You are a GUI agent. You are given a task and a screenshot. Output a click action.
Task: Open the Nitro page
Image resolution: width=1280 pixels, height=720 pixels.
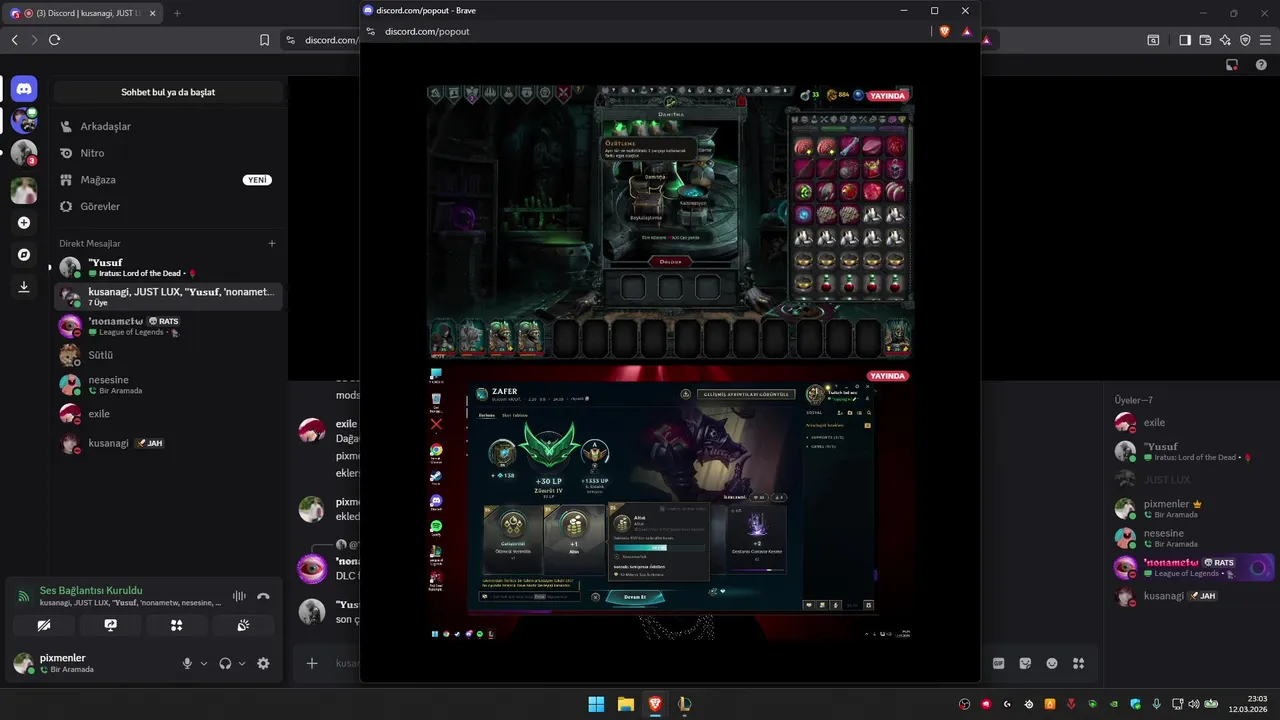(x=167, y=153)
